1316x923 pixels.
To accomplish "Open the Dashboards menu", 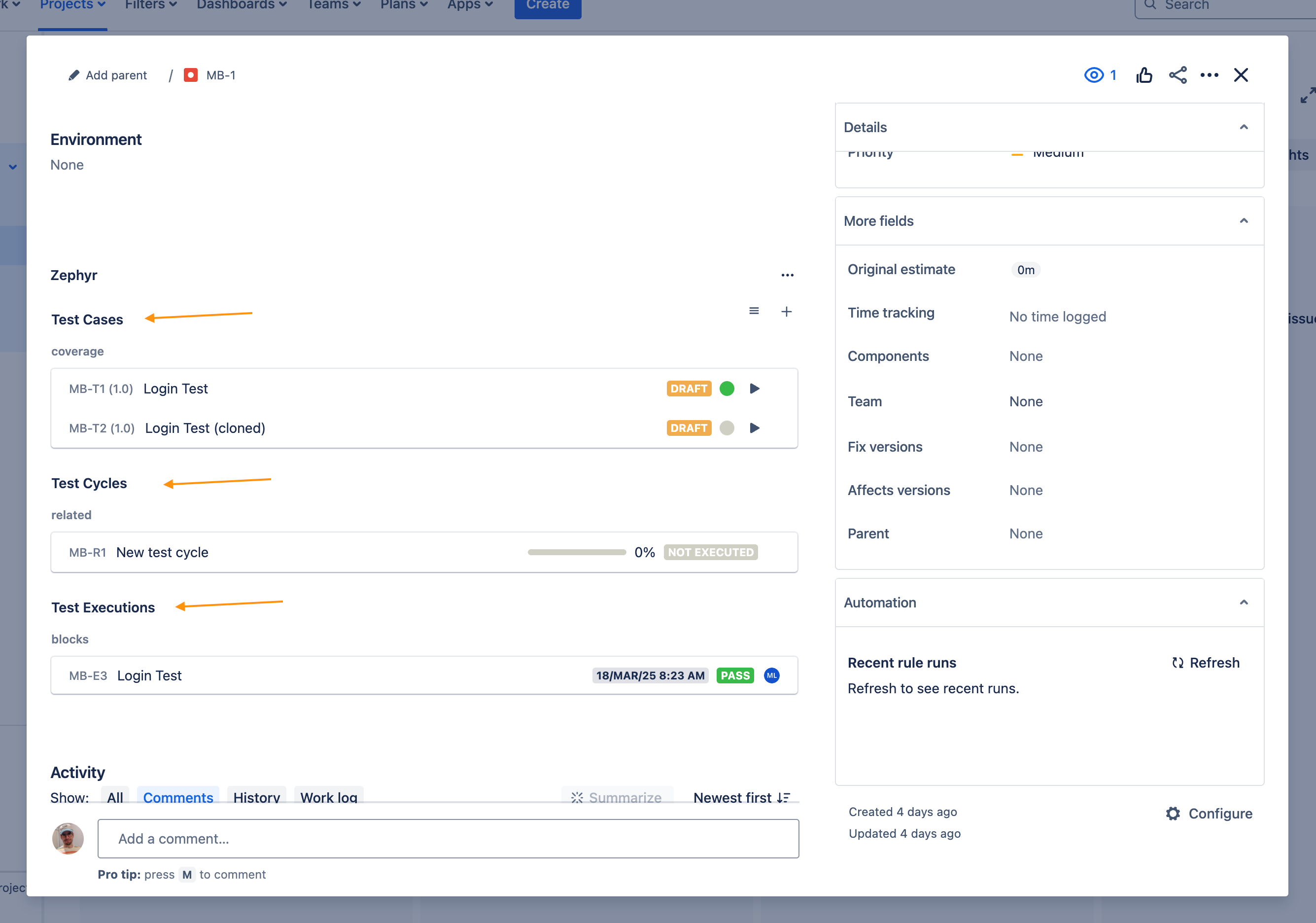I will point(242,5).
